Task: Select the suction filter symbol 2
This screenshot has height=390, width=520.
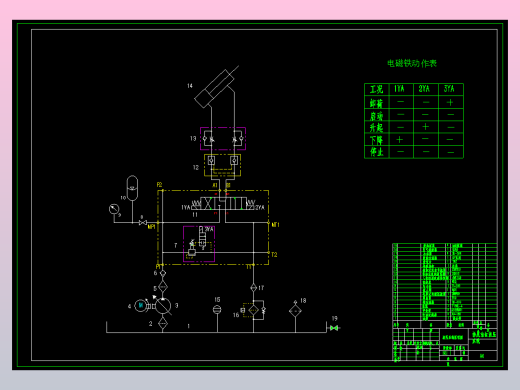Action: pos(163,323)
